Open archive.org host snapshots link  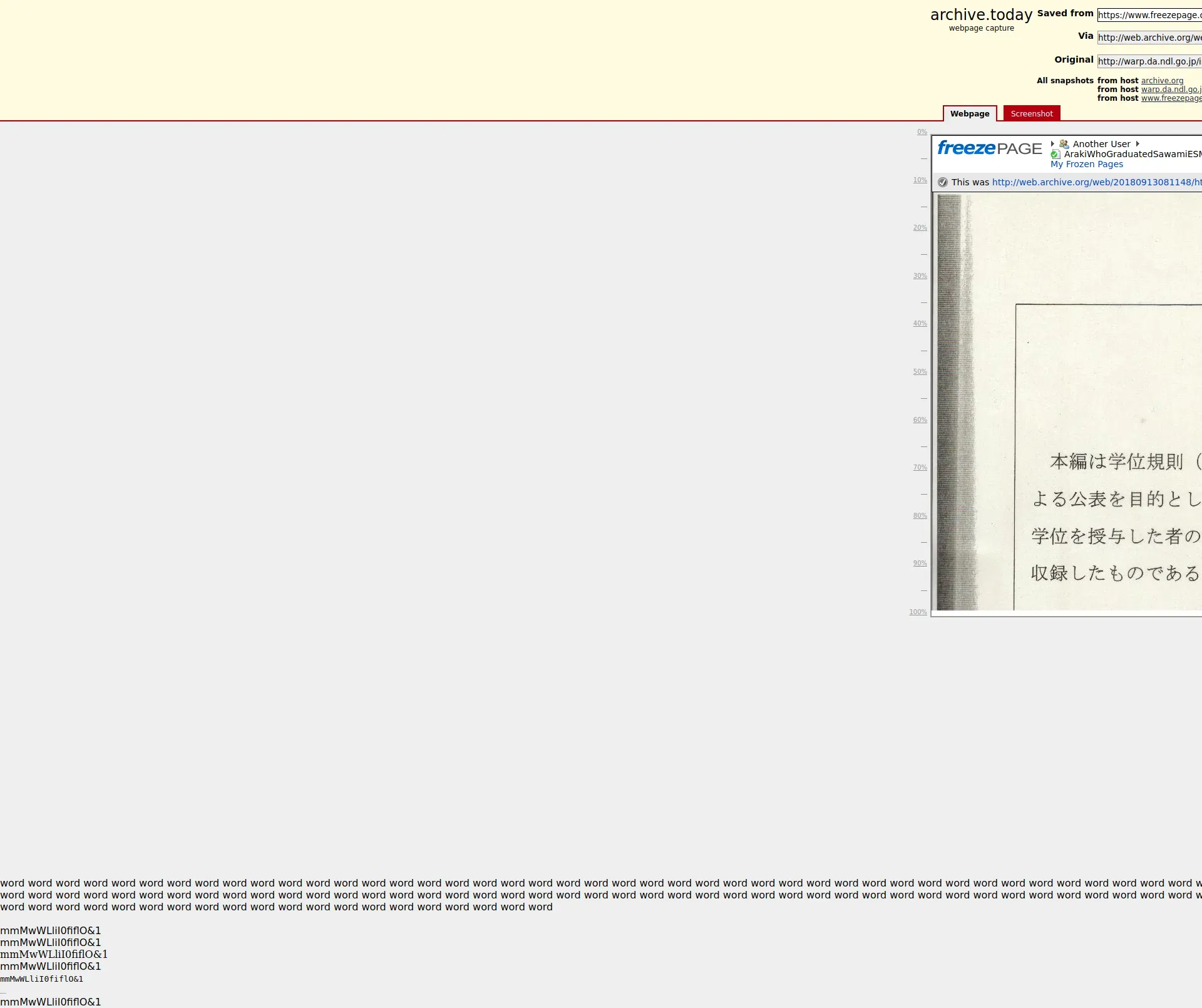coord(1162,81)
